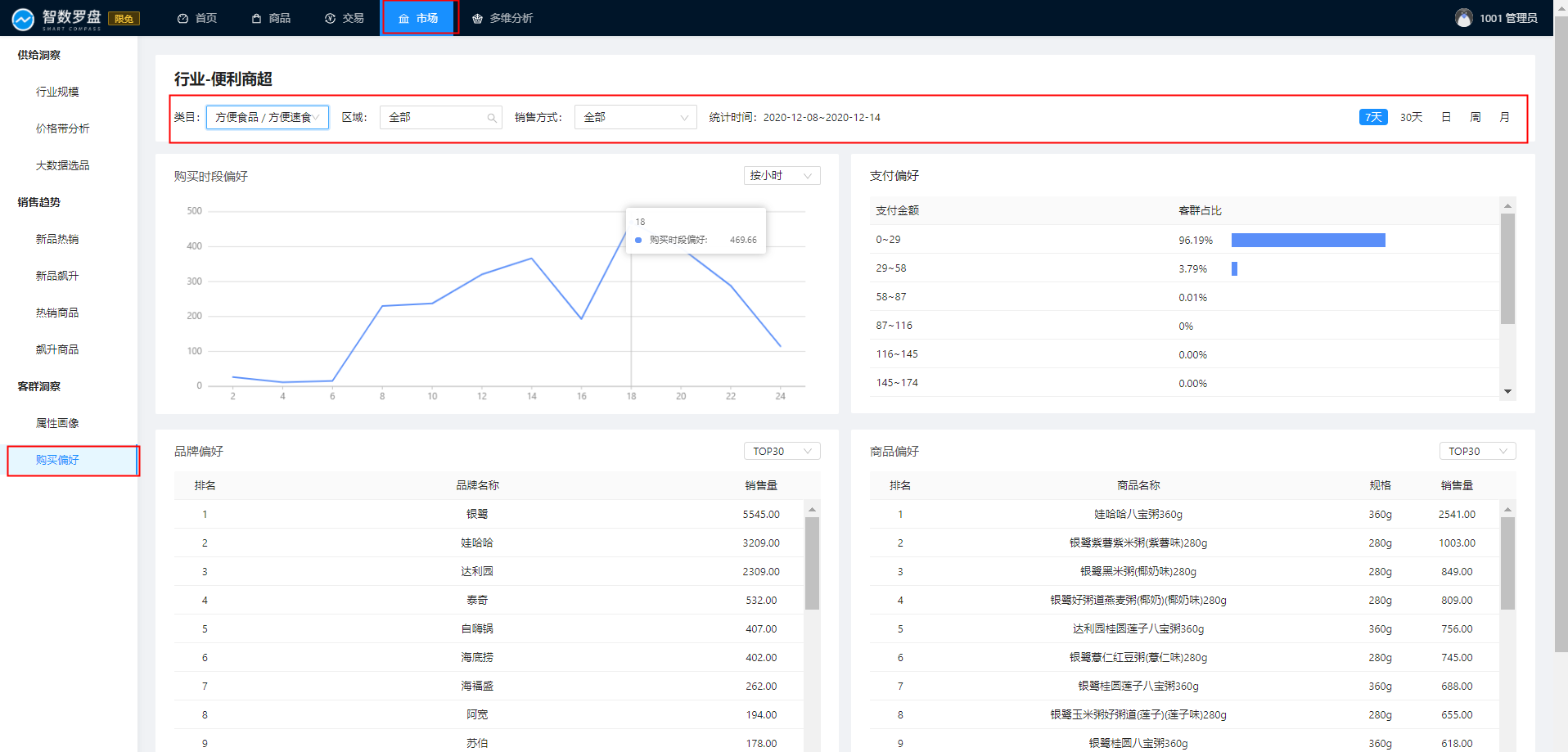
Task: Open 行业规模 in the sidebar
Action: [57, 92]
